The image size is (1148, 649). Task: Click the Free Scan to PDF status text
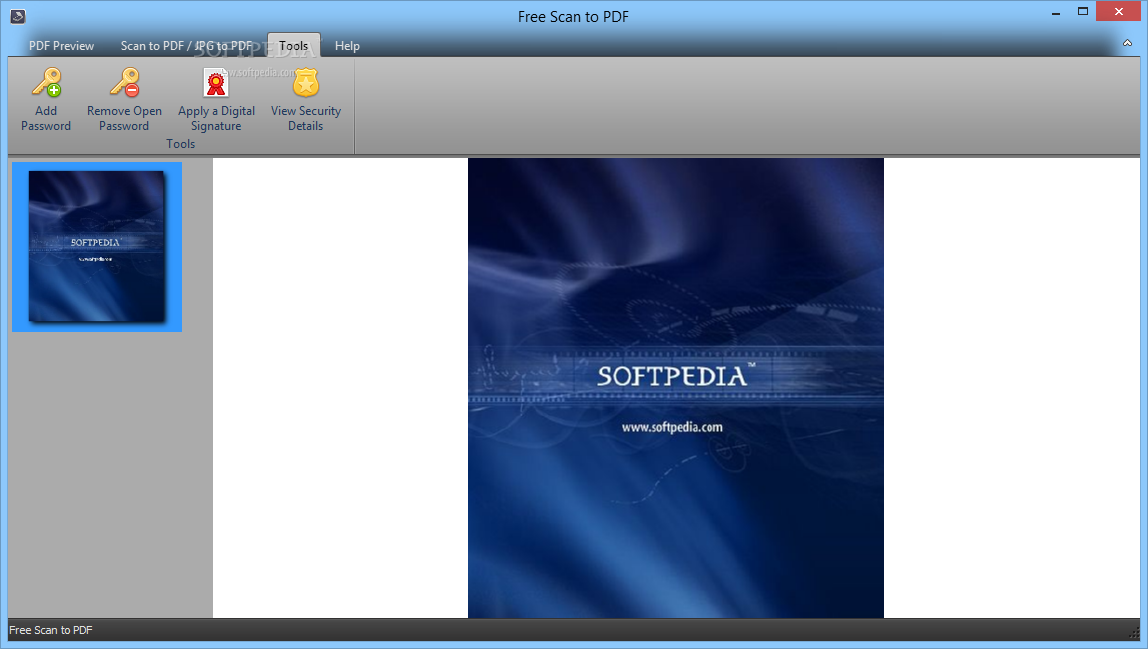tap(51, 630)
